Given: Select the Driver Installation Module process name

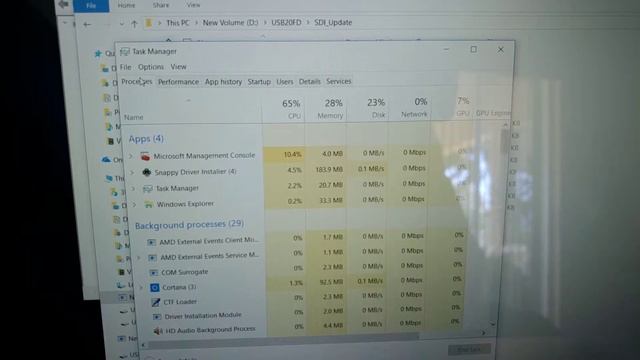Looking at the screenshot, I should pyautogui.click(x=203, y=316).
